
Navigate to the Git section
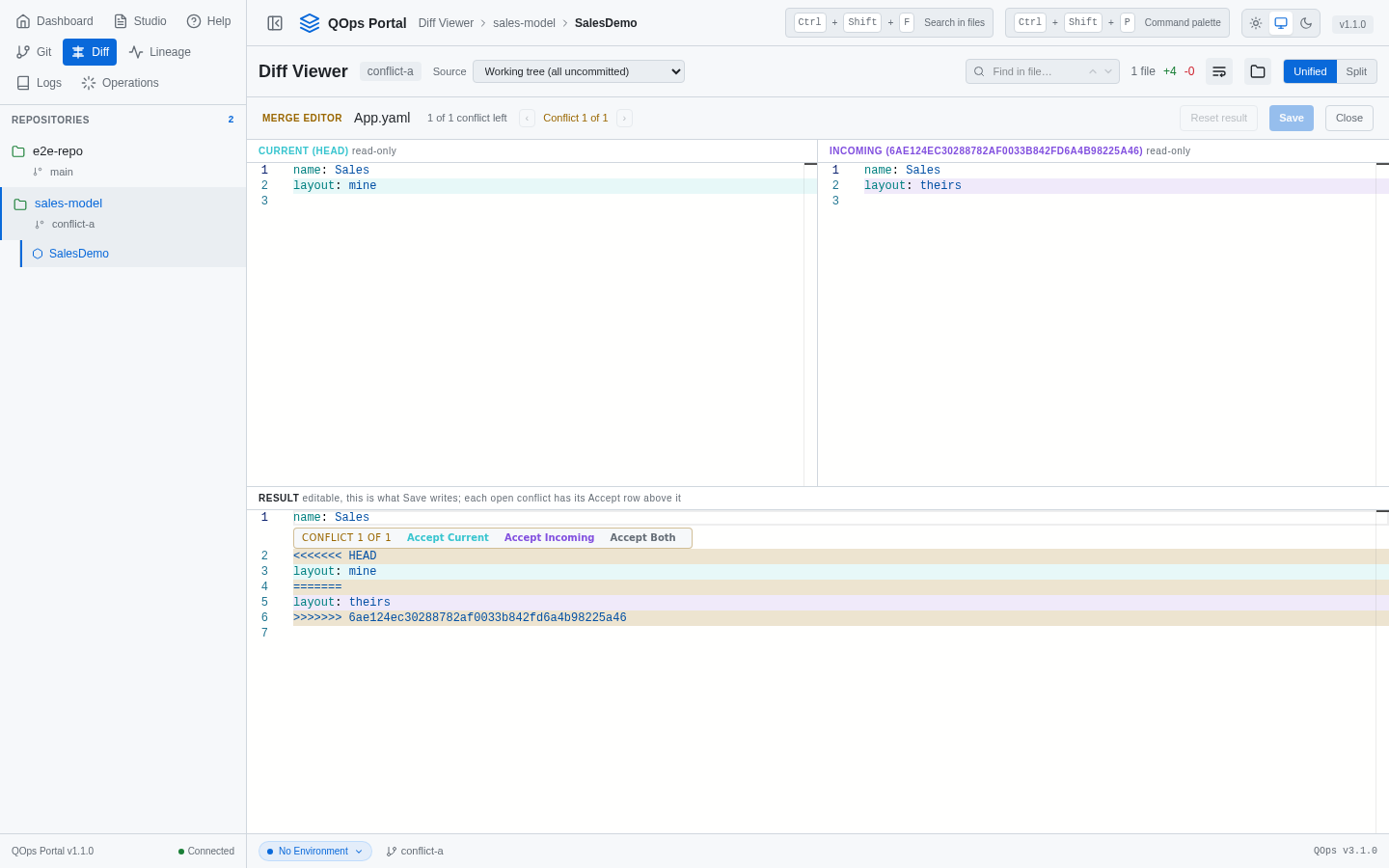tap(34, 52)
